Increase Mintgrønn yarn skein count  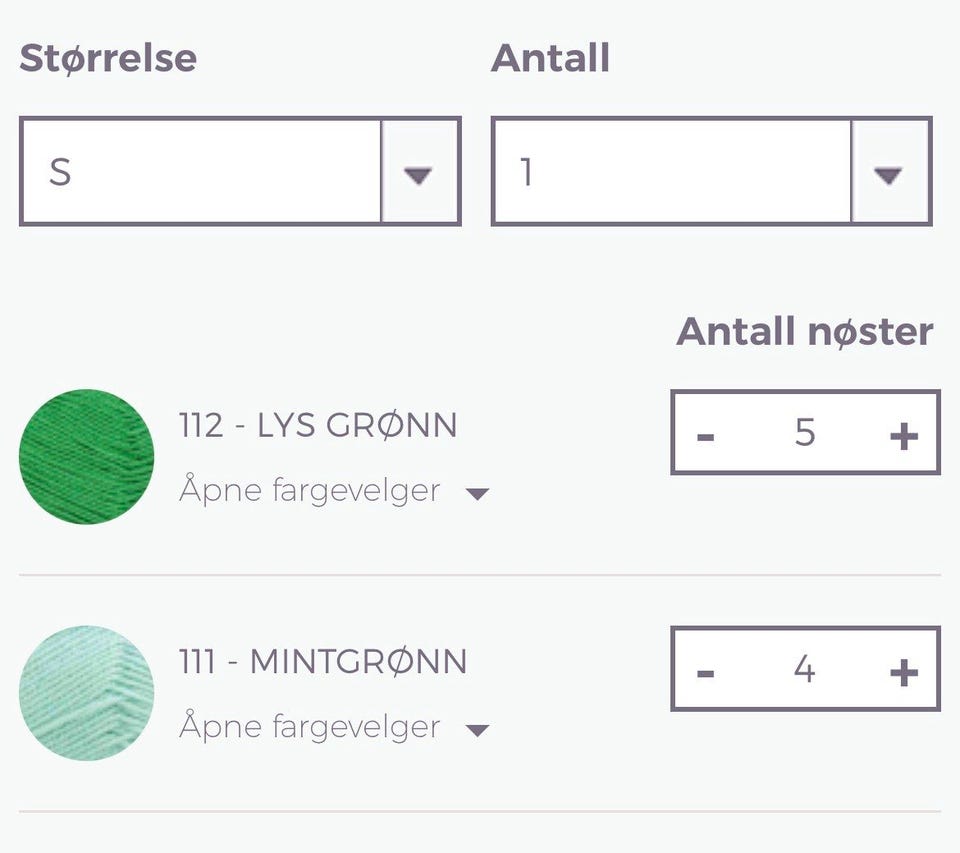click(903, 671)
